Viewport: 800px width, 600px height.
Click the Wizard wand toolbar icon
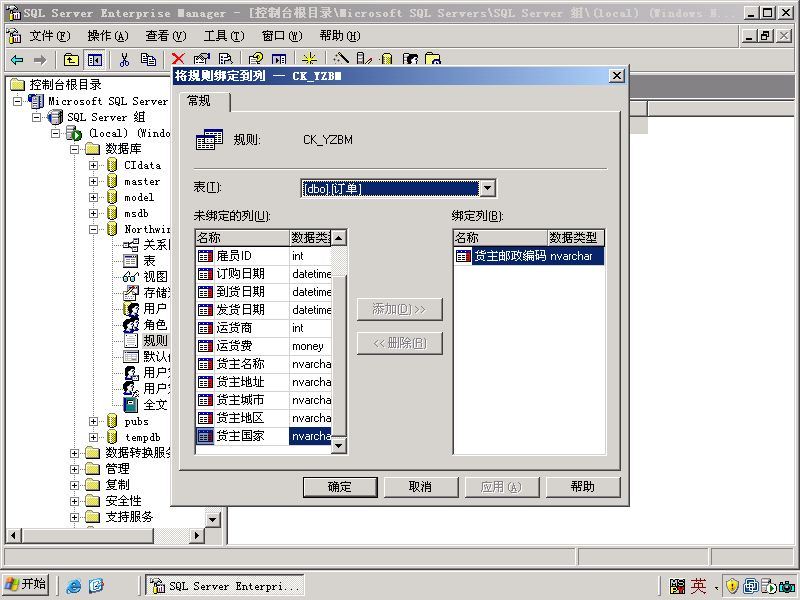[x=341, y=59]
